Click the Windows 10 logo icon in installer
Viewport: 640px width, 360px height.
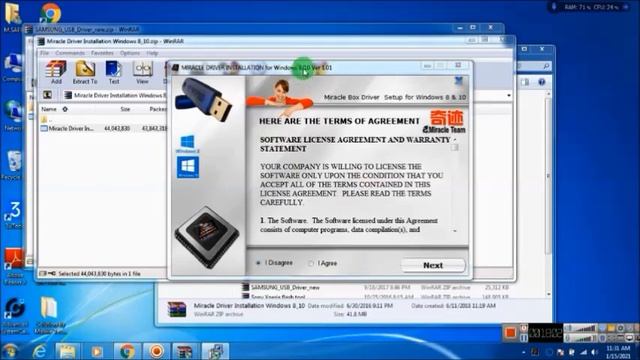coord(188,167)
